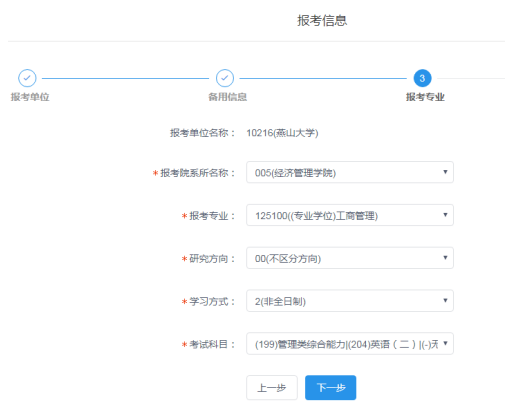This screenshot has width=506, height=408.
Task: Click the 10216(燕山大学) text
Action: pyautogui.click(x=282, y=133)
